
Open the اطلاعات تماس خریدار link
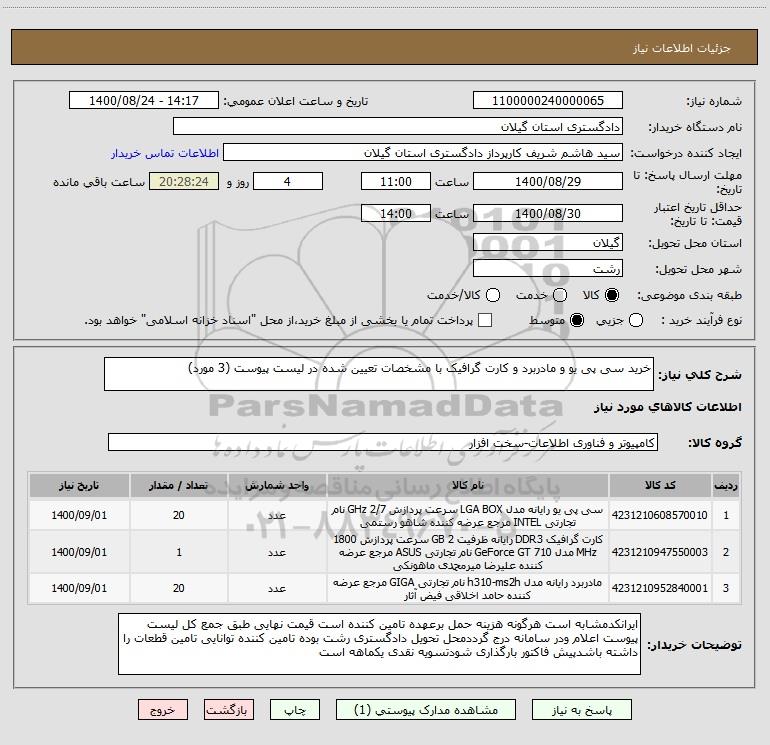[x=165, y=153]
